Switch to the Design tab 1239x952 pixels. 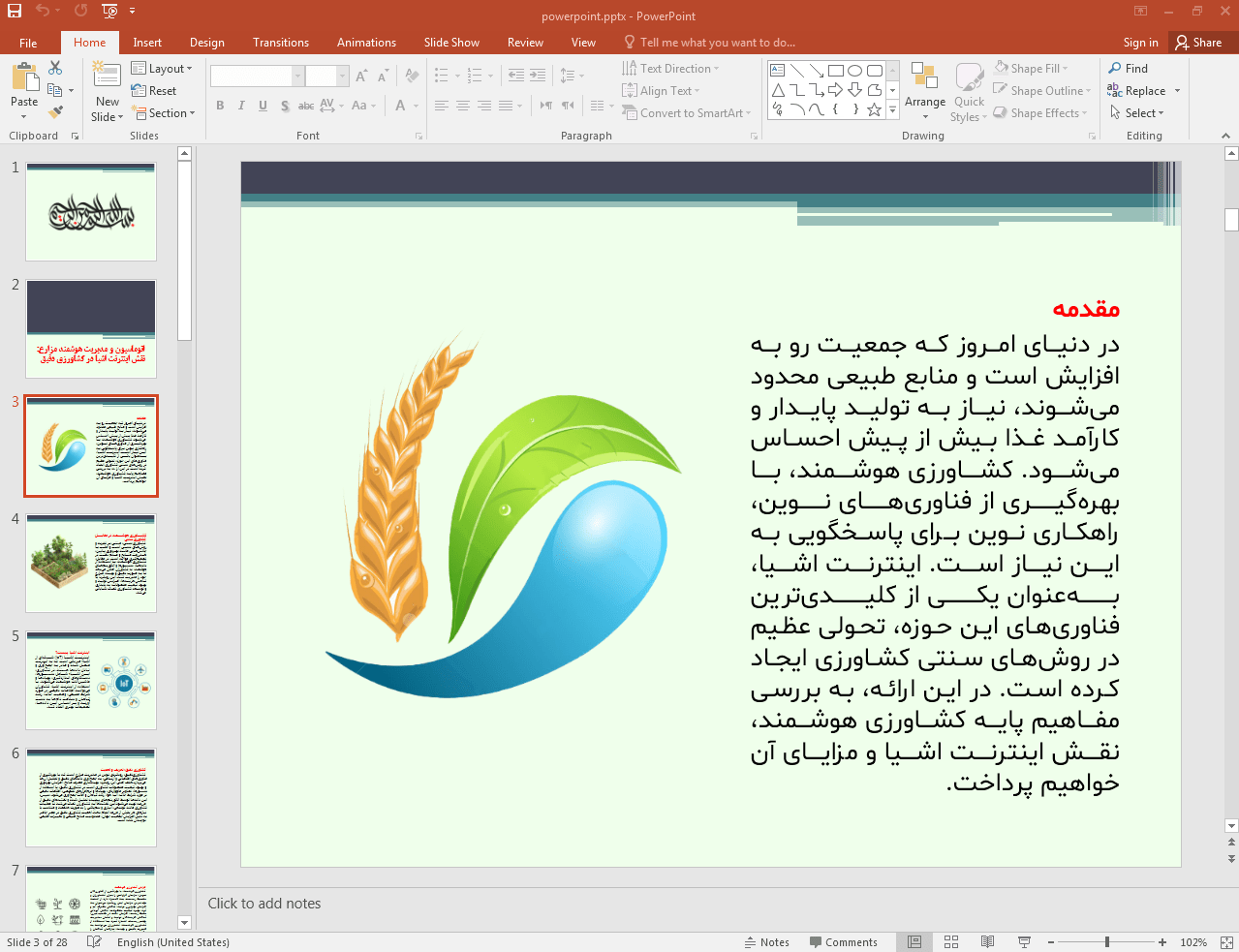pyautogui.click(x=206, y=43)
